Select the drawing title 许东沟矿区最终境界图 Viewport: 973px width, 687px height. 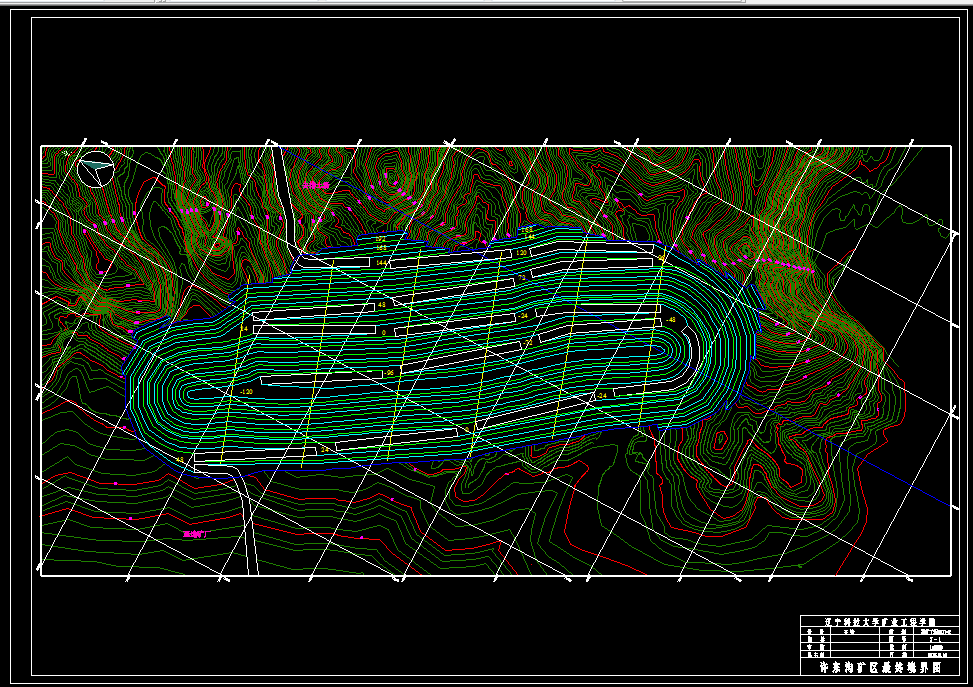(880, 668)
